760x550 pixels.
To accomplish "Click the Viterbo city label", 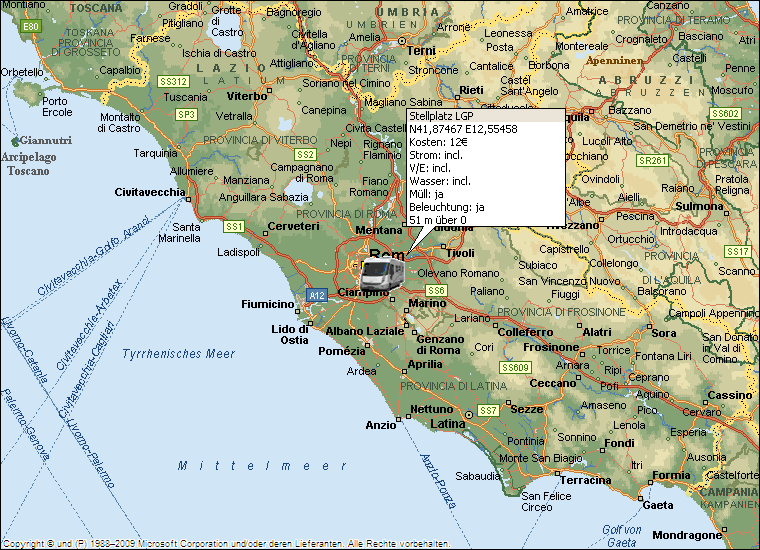I will 247,96.
